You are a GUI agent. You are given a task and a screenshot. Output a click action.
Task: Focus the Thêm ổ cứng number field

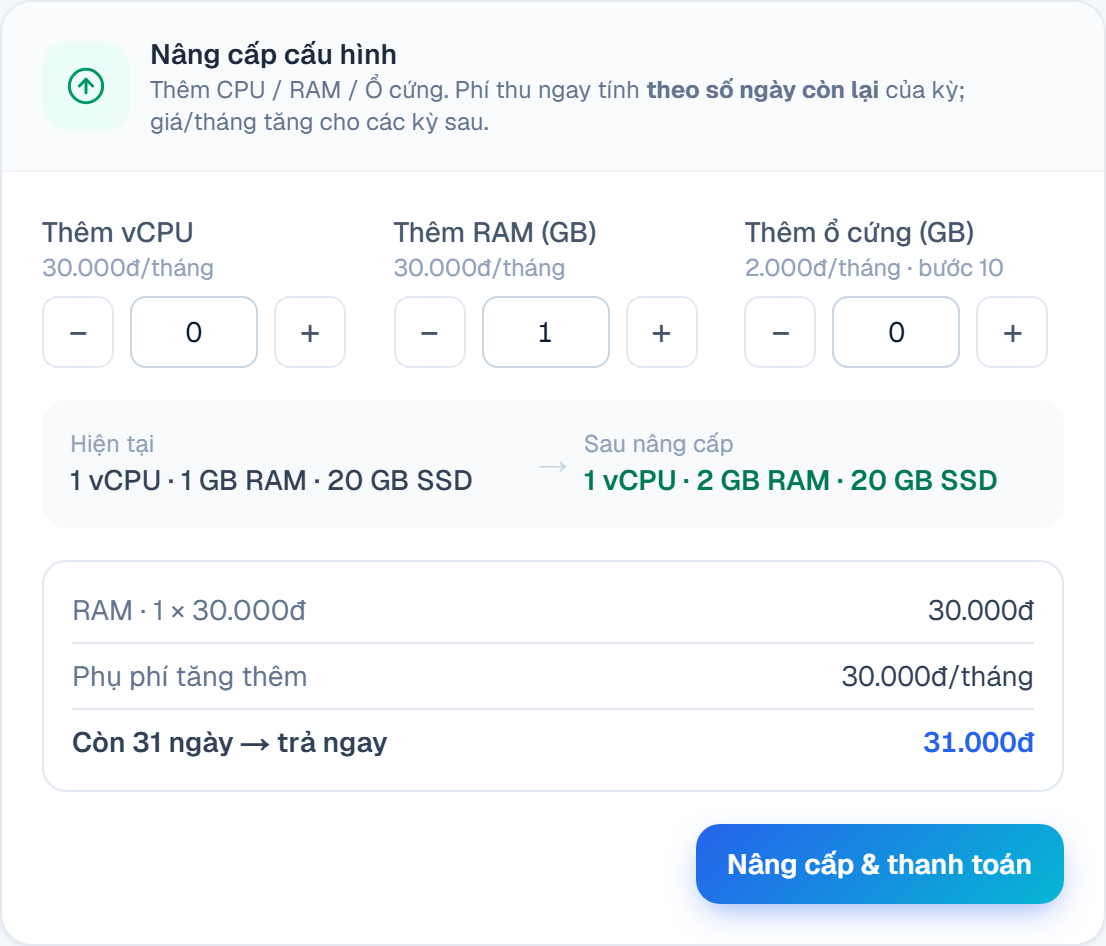[896, 332]
